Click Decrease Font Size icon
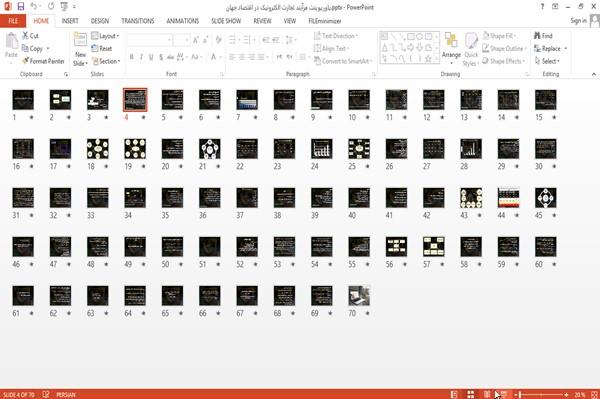The image size is (600, 399). click(x=205, y=40)
